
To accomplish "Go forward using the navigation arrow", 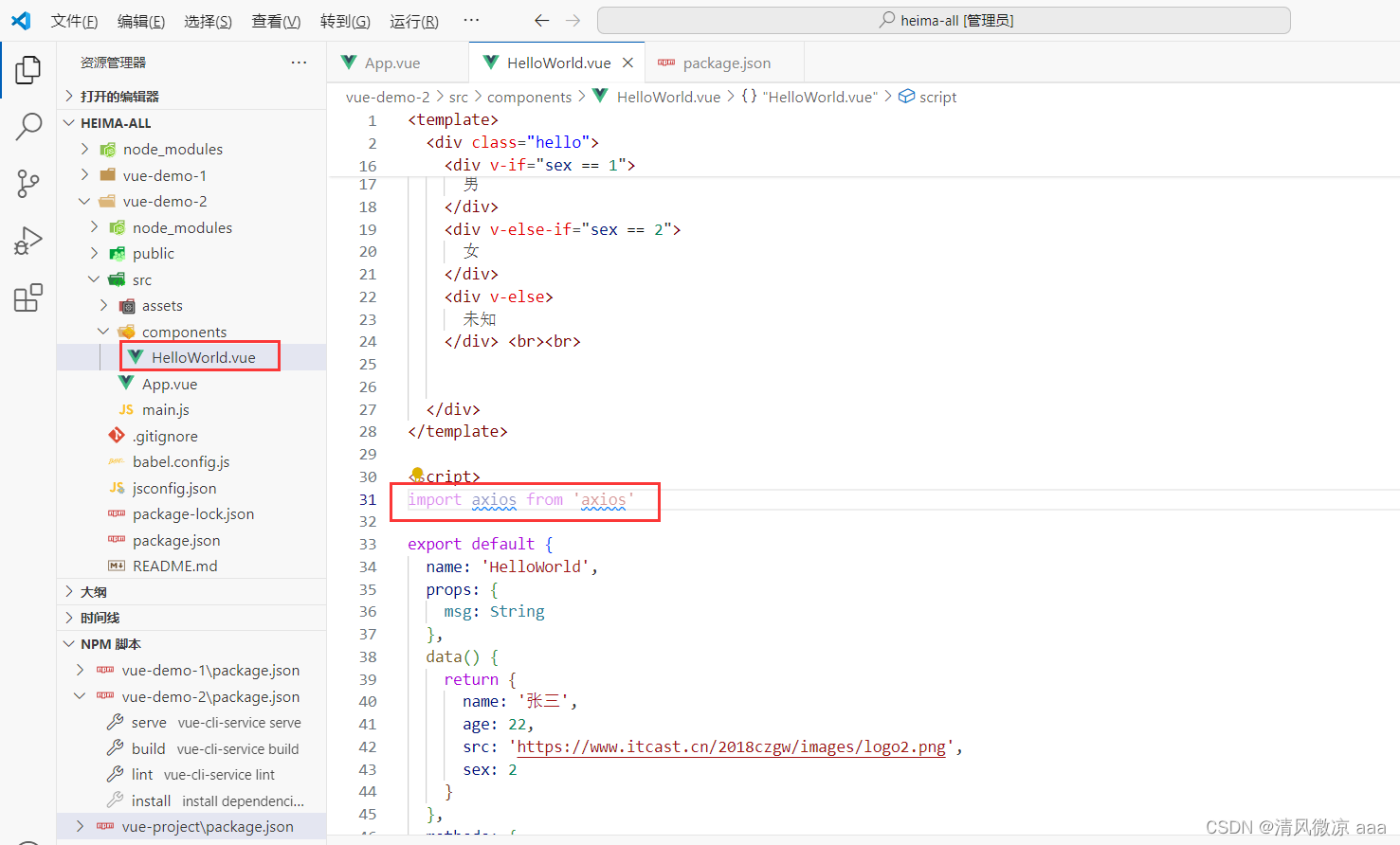I will point(573,20).
